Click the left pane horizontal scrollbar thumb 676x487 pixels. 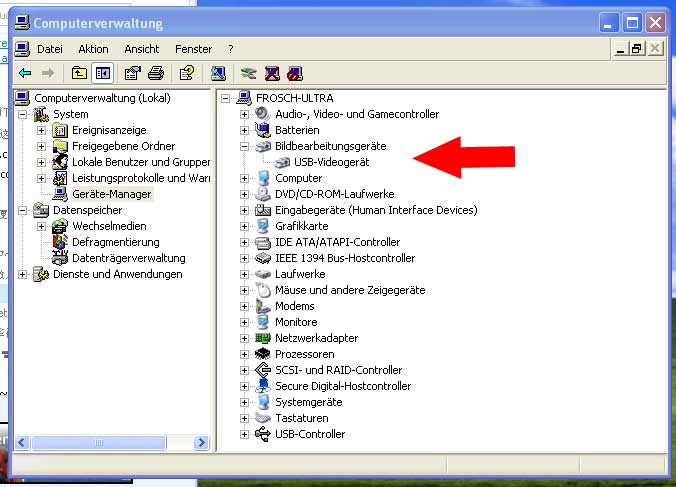[x=99, y=442]
